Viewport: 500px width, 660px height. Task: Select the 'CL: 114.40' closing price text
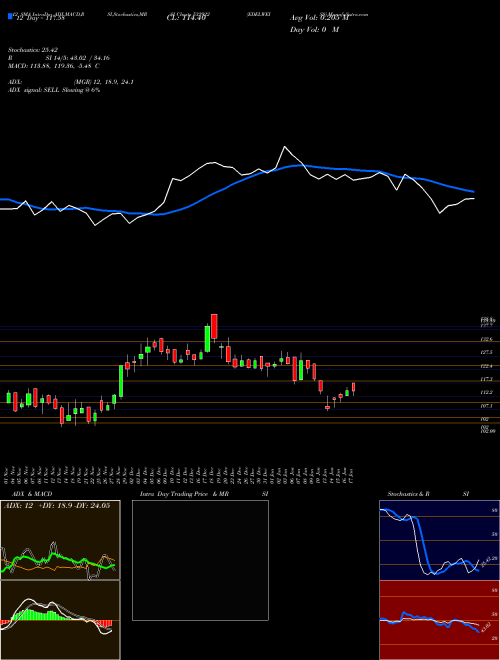coord(186,18)
